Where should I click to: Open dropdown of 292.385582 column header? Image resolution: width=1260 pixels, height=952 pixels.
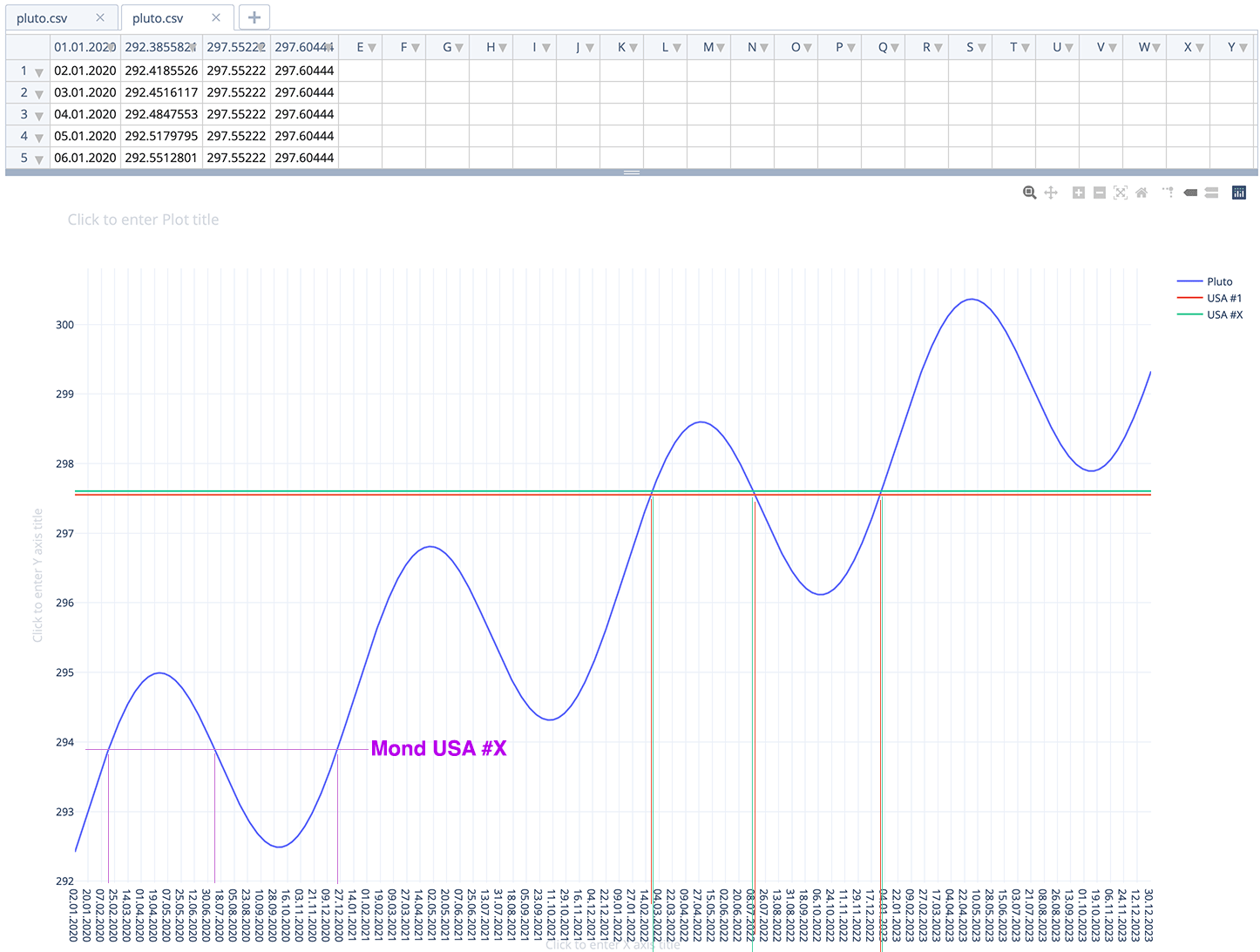(x=193, y=48)
